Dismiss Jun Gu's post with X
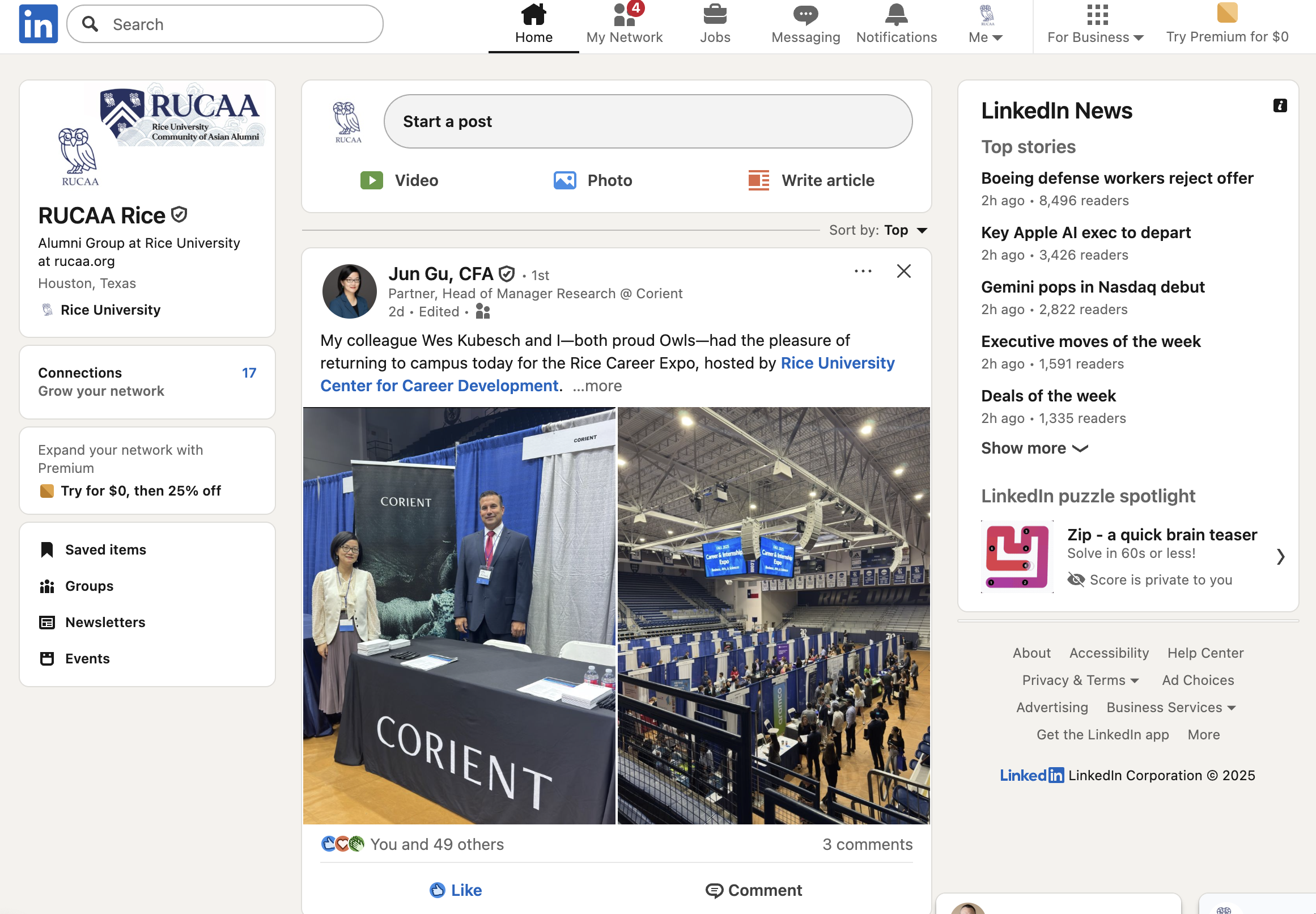This screenshot has width=1316, height=914. (x=903, y=272)
